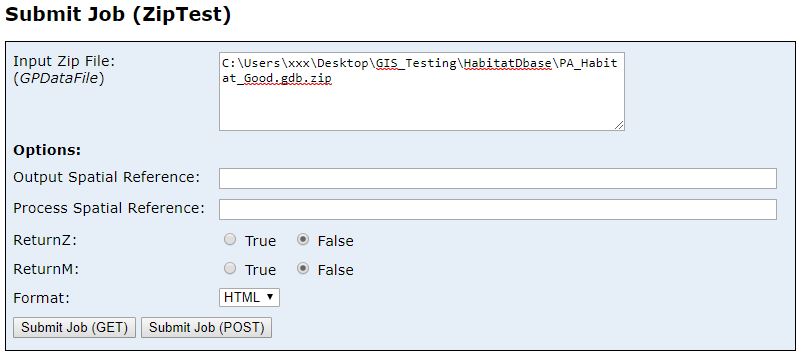Select True radio button for ReturnM
Screen dimensions: 811x364
pyautogui.click(x=230, y=268)
